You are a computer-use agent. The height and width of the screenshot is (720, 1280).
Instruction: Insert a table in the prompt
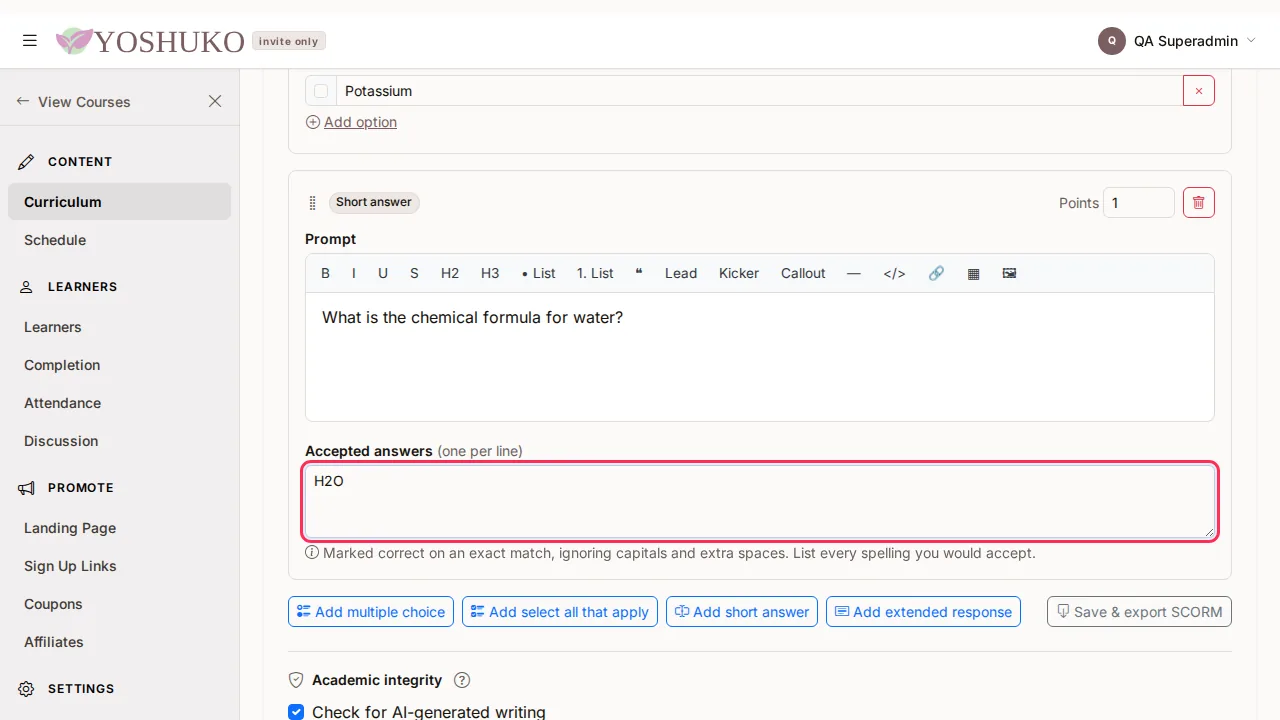[x=973, y=273]
